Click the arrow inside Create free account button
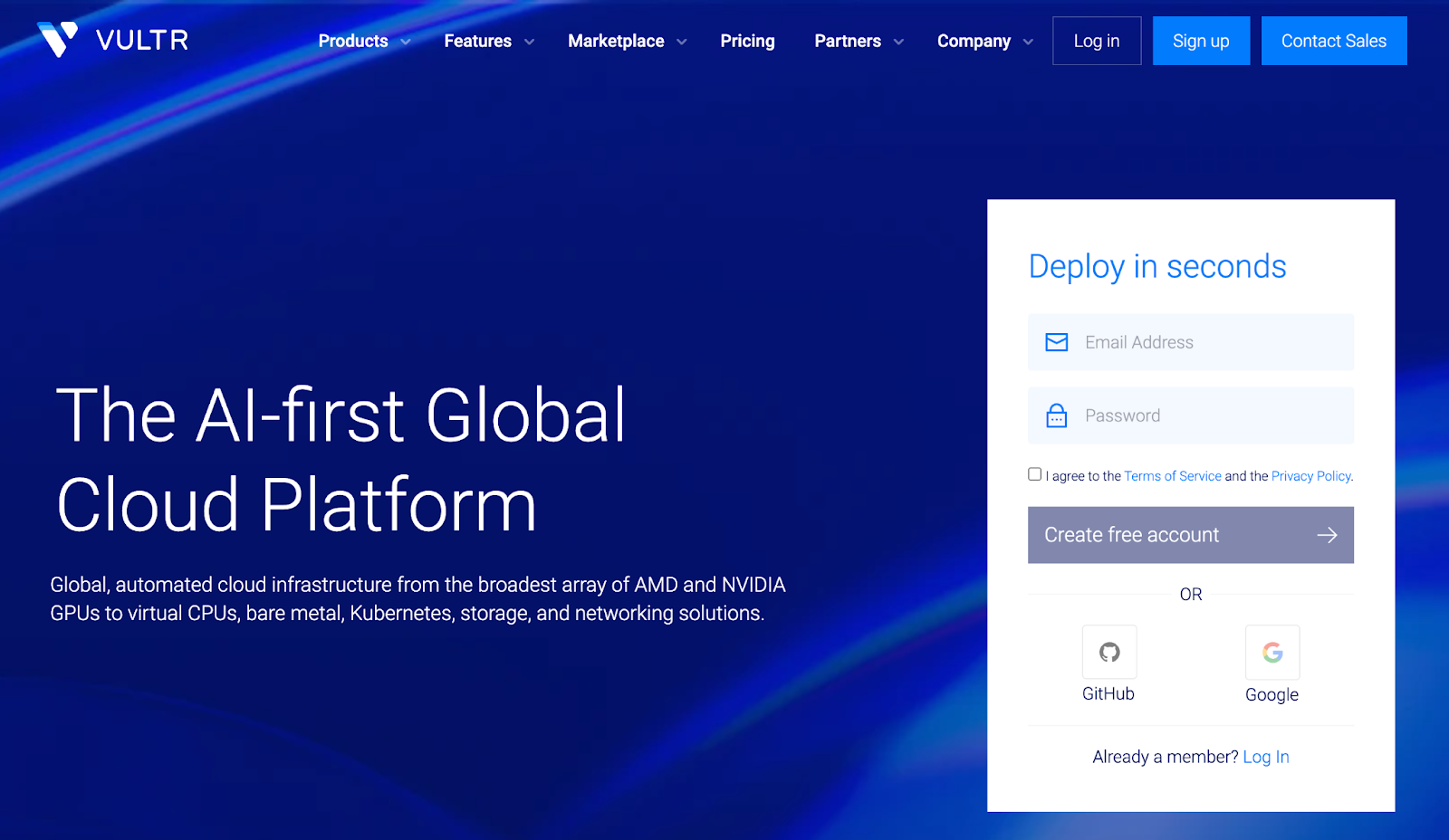This screenshot has width=1449, height=840. point(1327,535)
